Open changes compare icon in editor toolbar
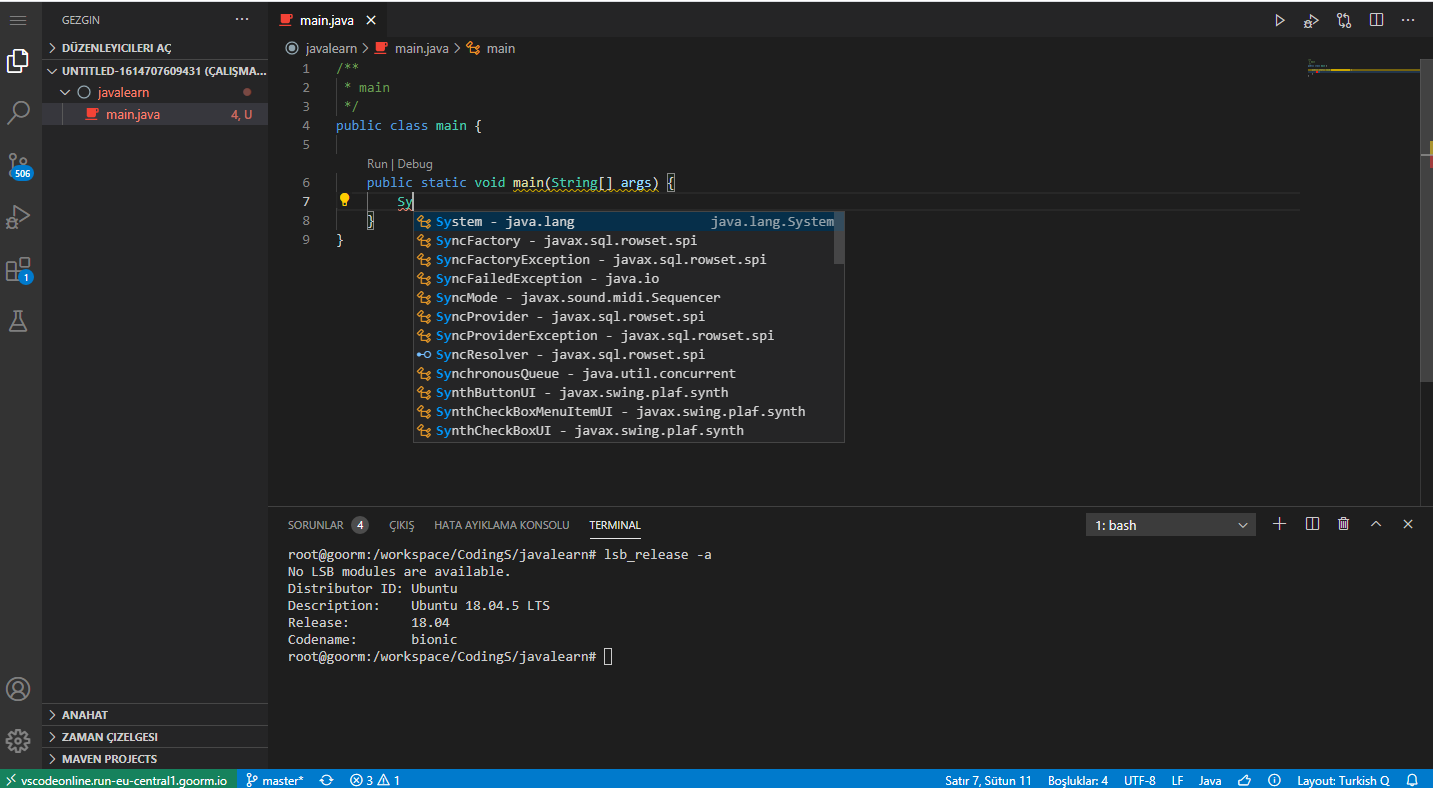1433x788 pixels. pyautogui.click(x=1344, y=20)
